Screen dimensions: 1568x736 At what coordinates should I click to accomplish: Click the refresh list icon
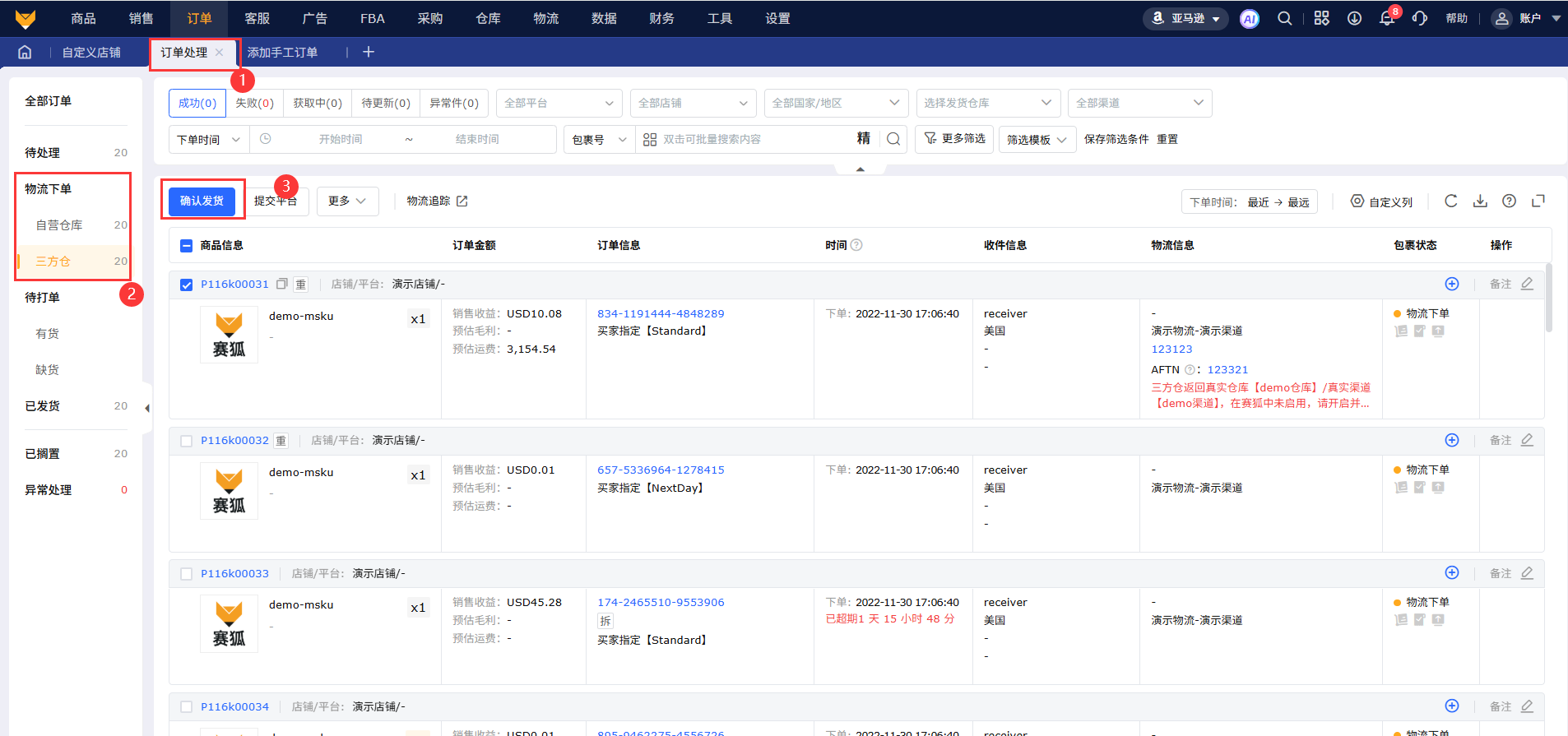coord(1450,201)
